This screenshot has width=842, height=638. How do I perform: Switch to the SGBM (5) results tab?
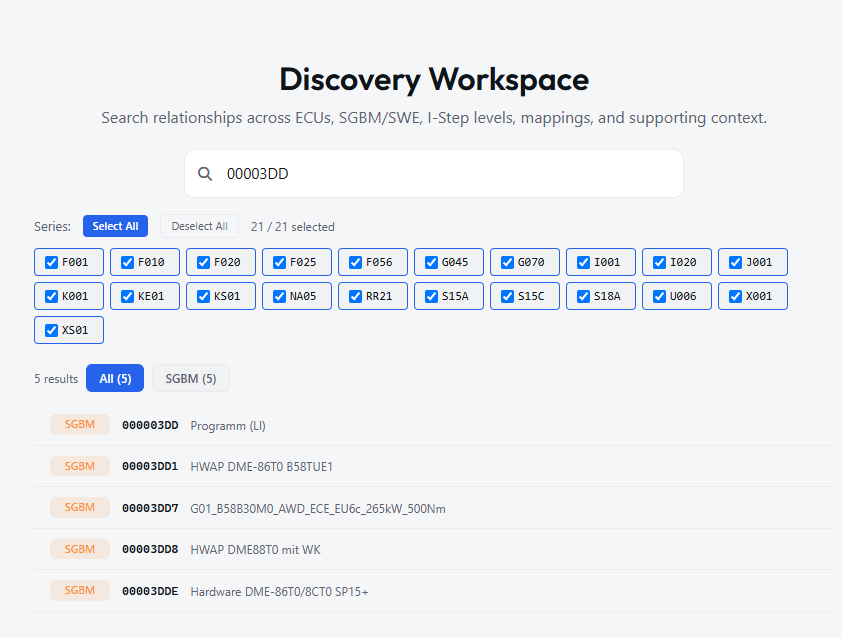coord(191,378)
